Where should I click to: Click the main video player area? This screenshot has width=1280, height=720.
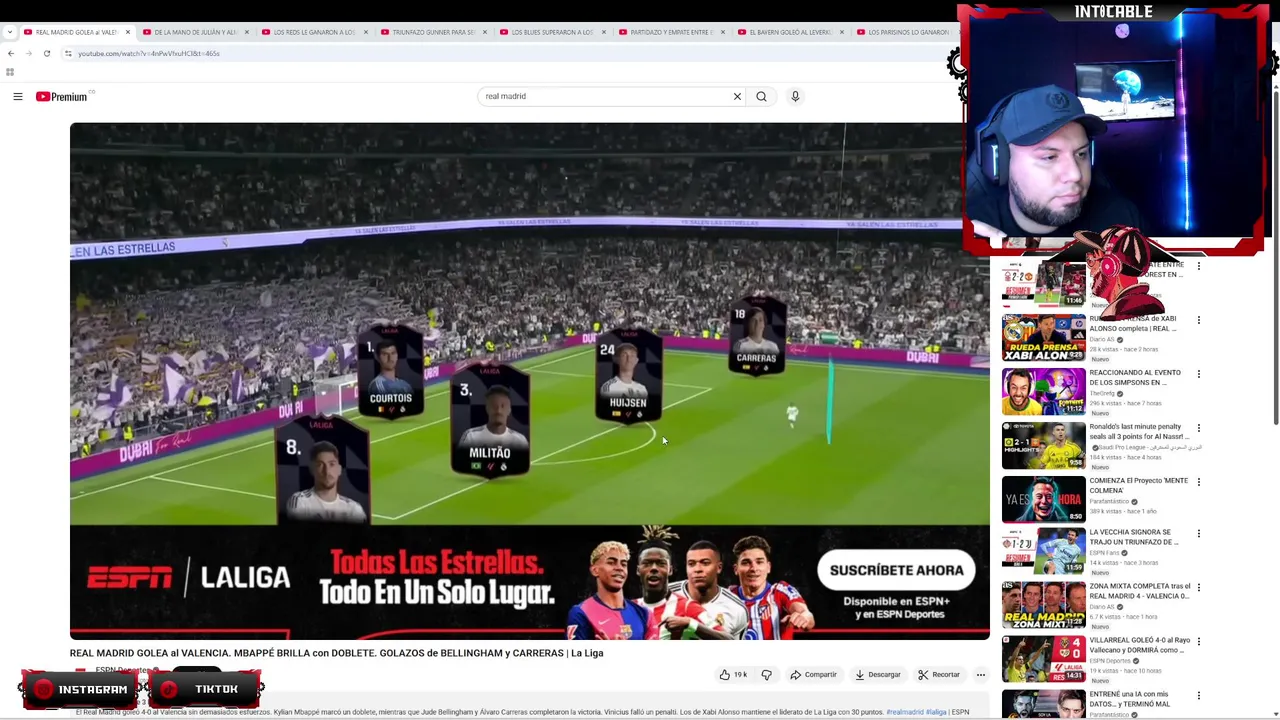pos(529,380)
